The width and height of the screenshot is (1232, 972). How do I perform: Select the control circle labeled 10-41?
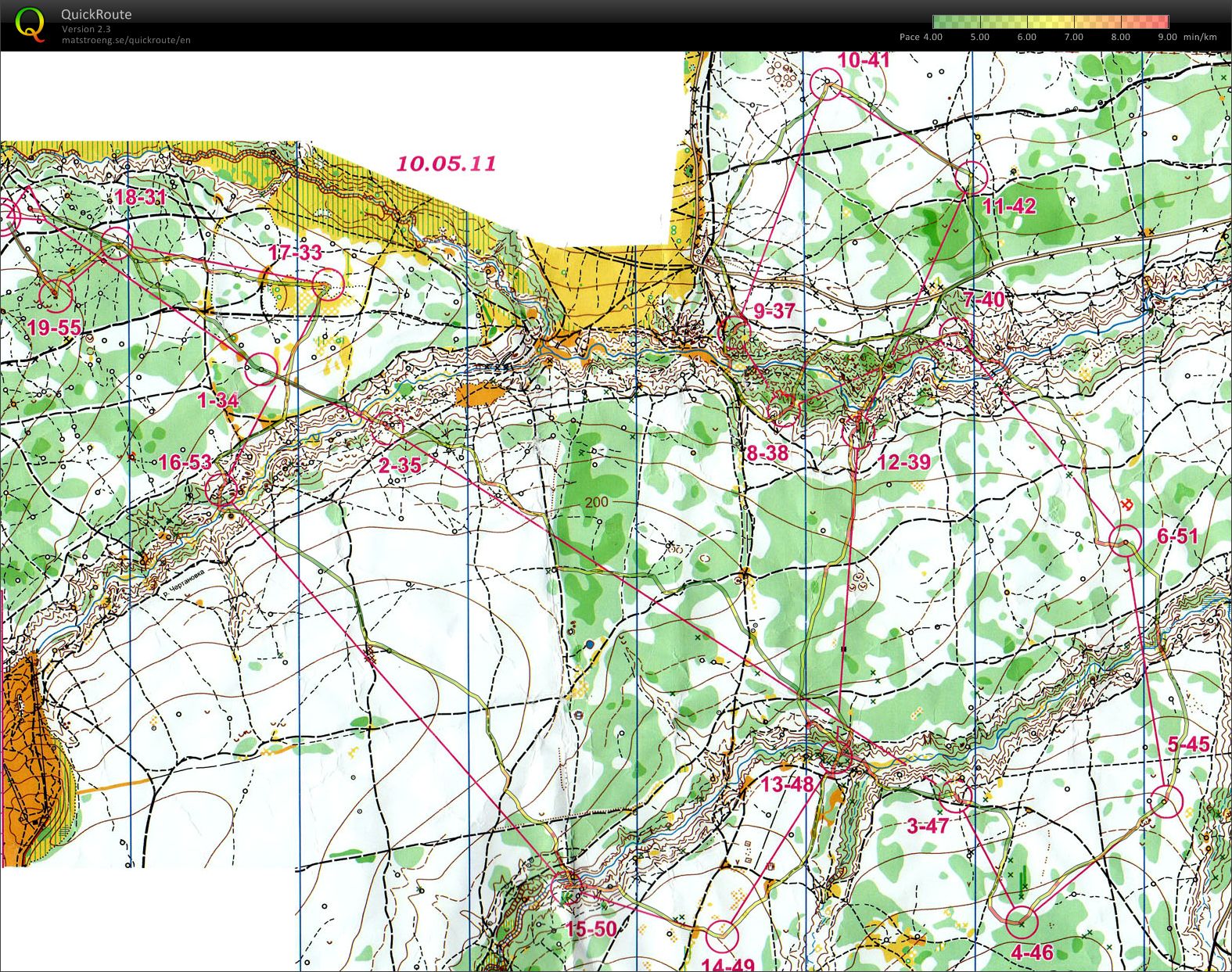826,83
